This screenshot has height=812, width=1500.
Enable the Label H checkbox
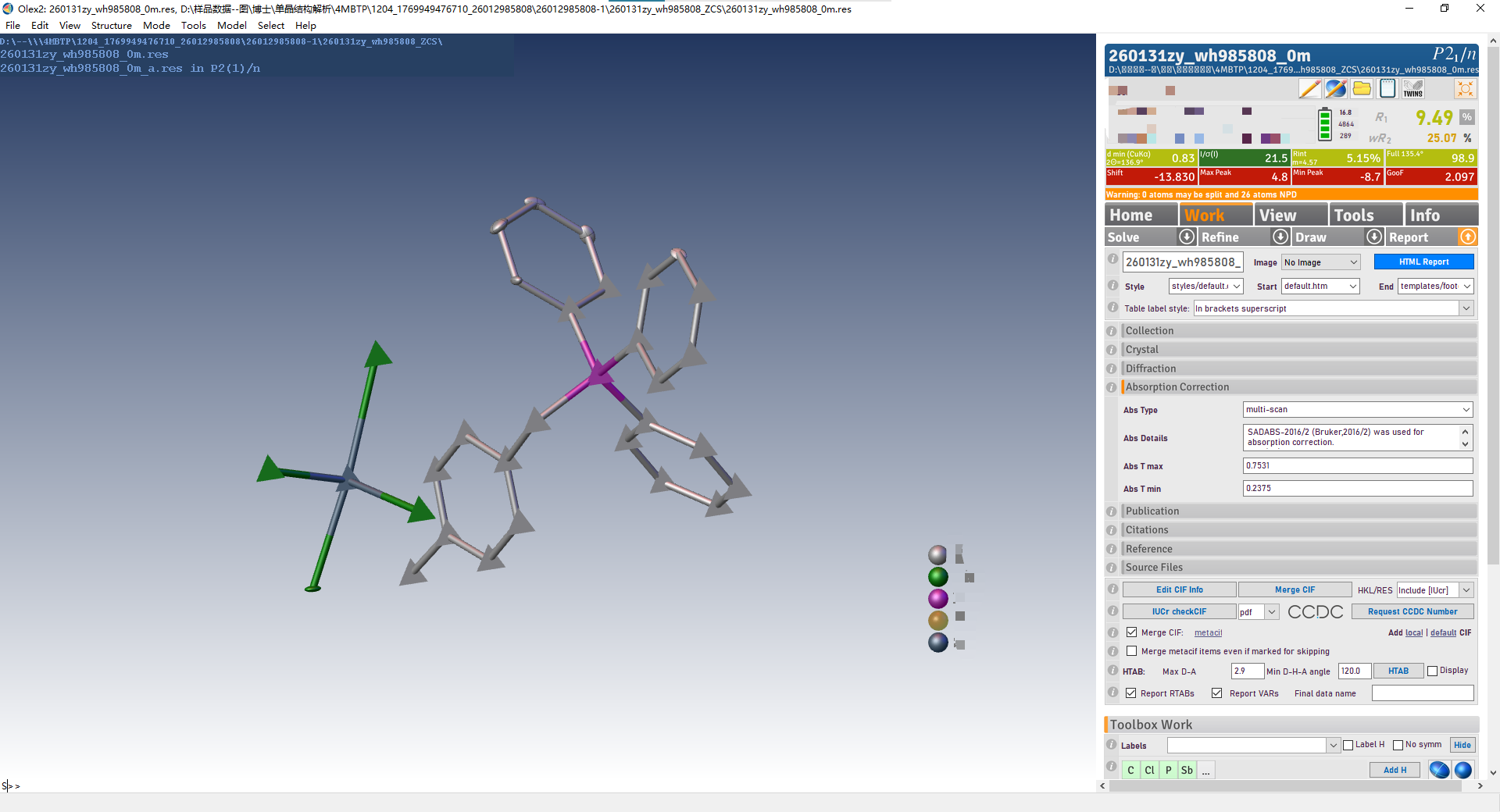(1348, 745)
